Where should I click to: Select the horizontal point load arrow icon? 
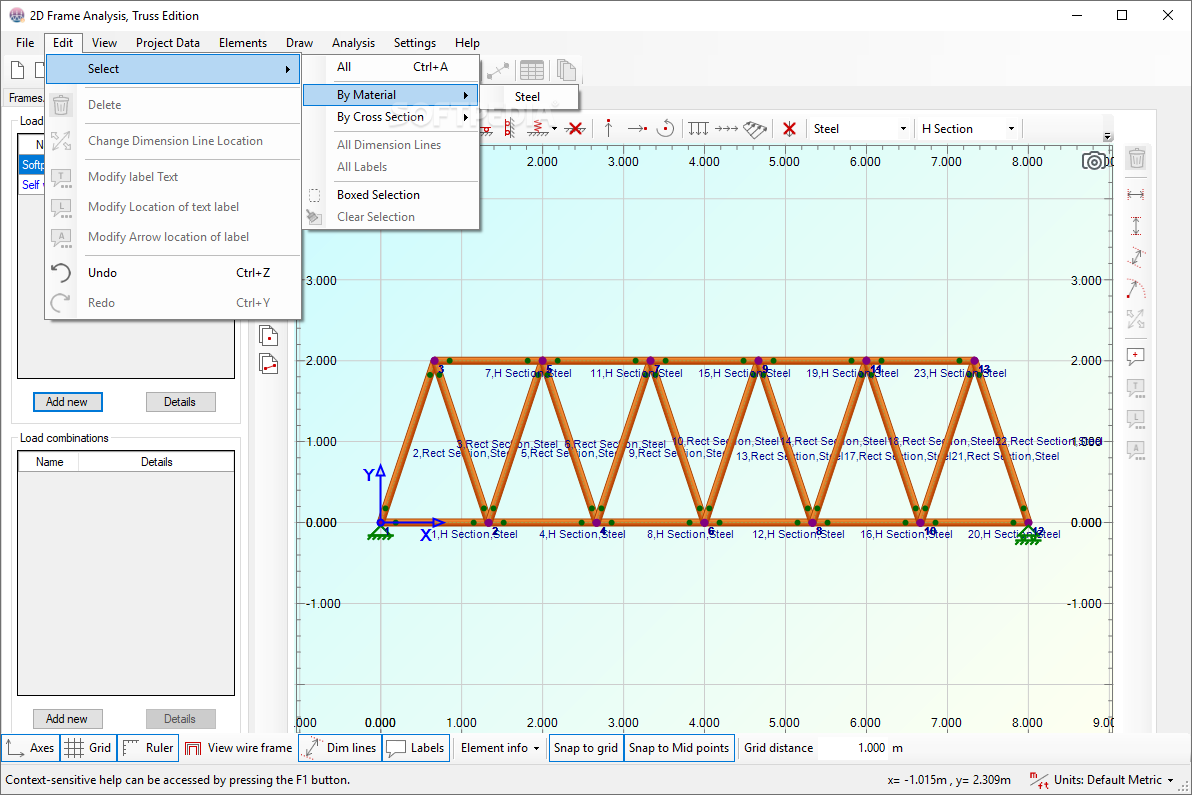click(637, 128)
